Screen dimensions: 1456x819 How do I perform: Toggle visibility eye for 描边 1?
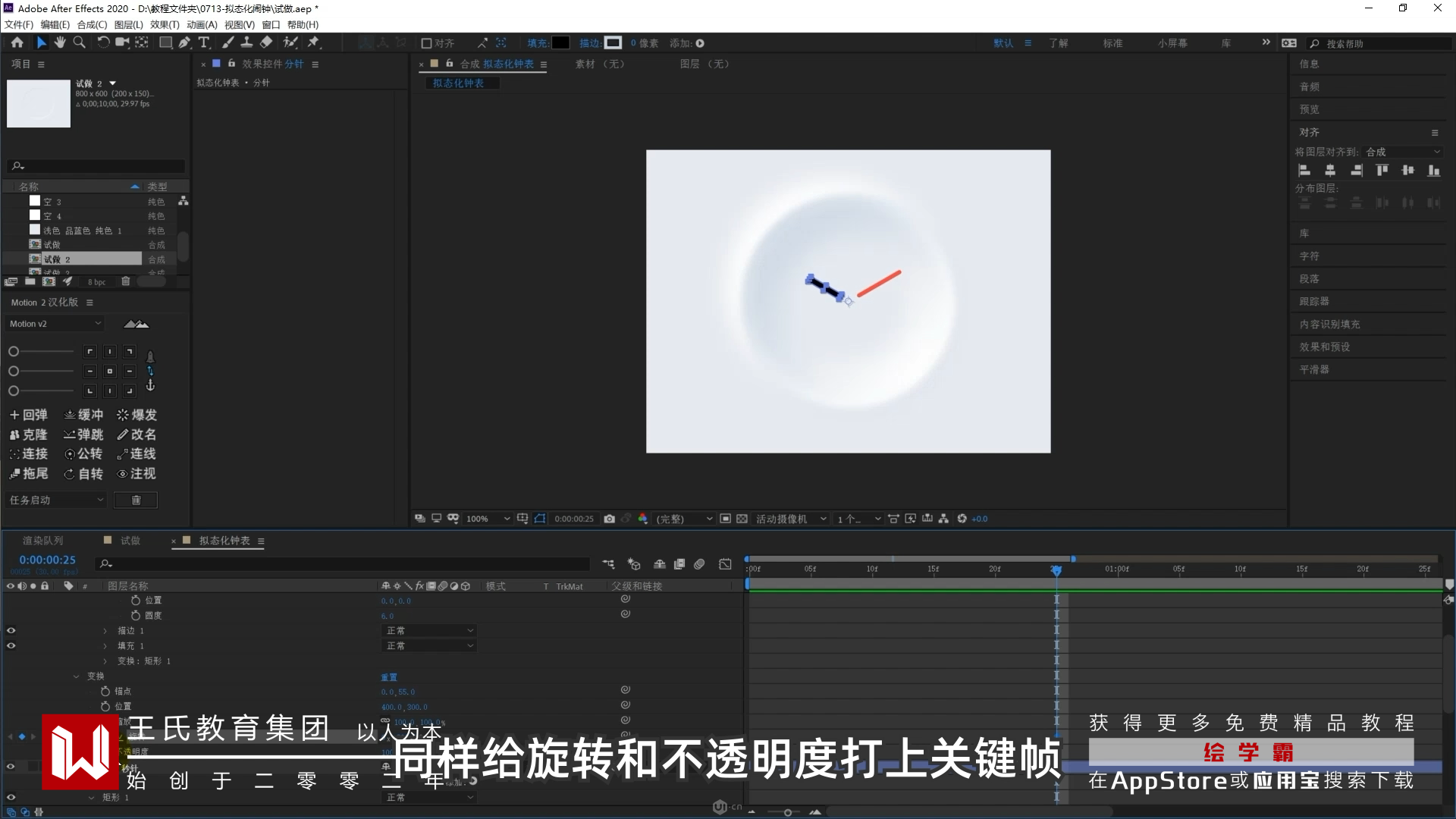coord(11,630)
